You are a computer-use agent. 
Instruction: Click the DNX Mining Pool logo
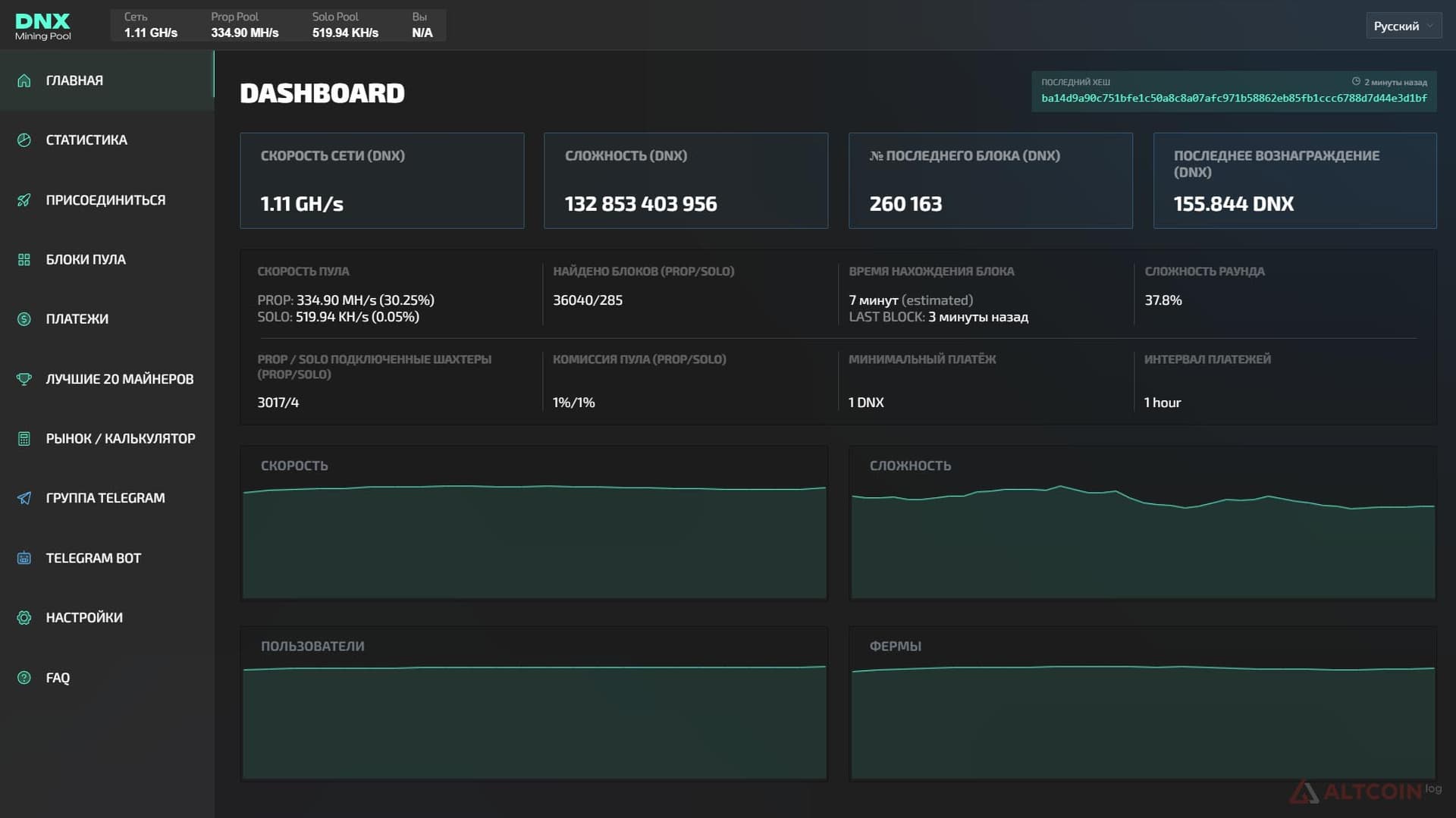click(43, 26)
